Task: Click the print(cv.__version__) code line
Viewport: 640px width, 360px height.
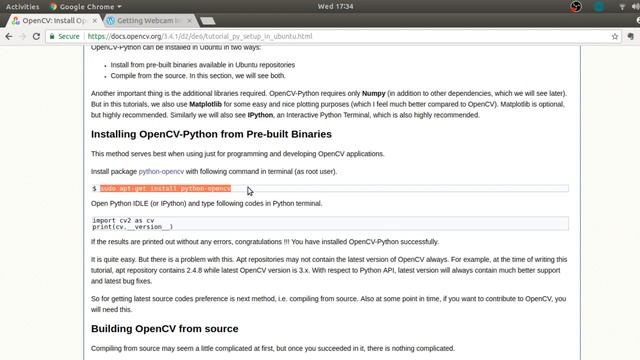Action: pyautogui.click(x=133, y=227)
